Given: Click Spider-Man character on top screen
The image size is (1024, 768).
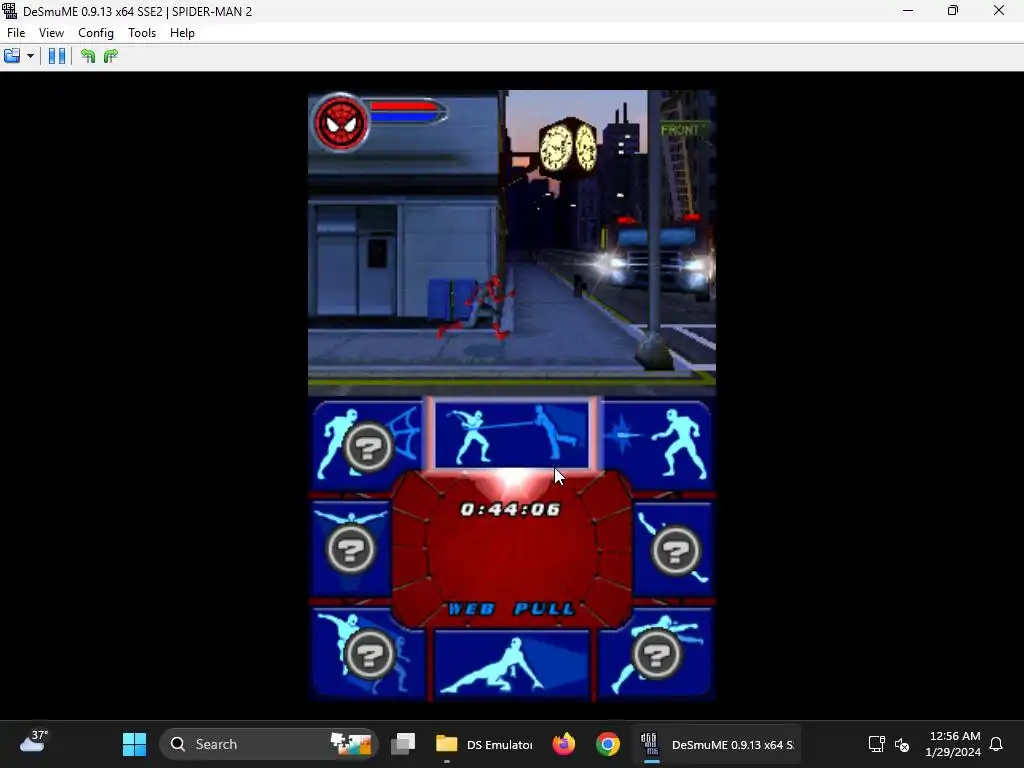Looking at the screenshot, I should pos(481,307).
